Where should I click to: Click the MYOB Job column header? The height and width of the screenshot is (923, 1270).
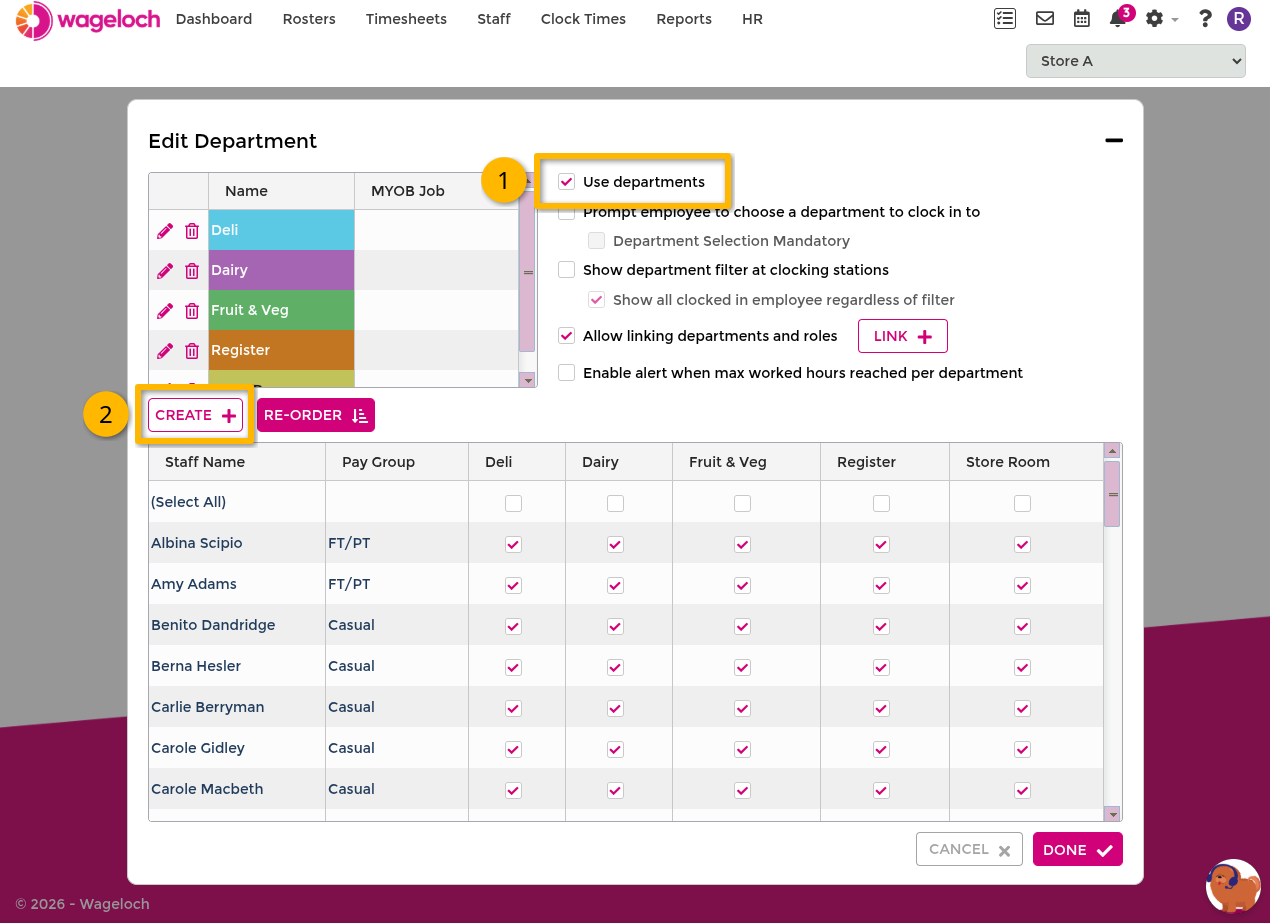coord(436,191)
